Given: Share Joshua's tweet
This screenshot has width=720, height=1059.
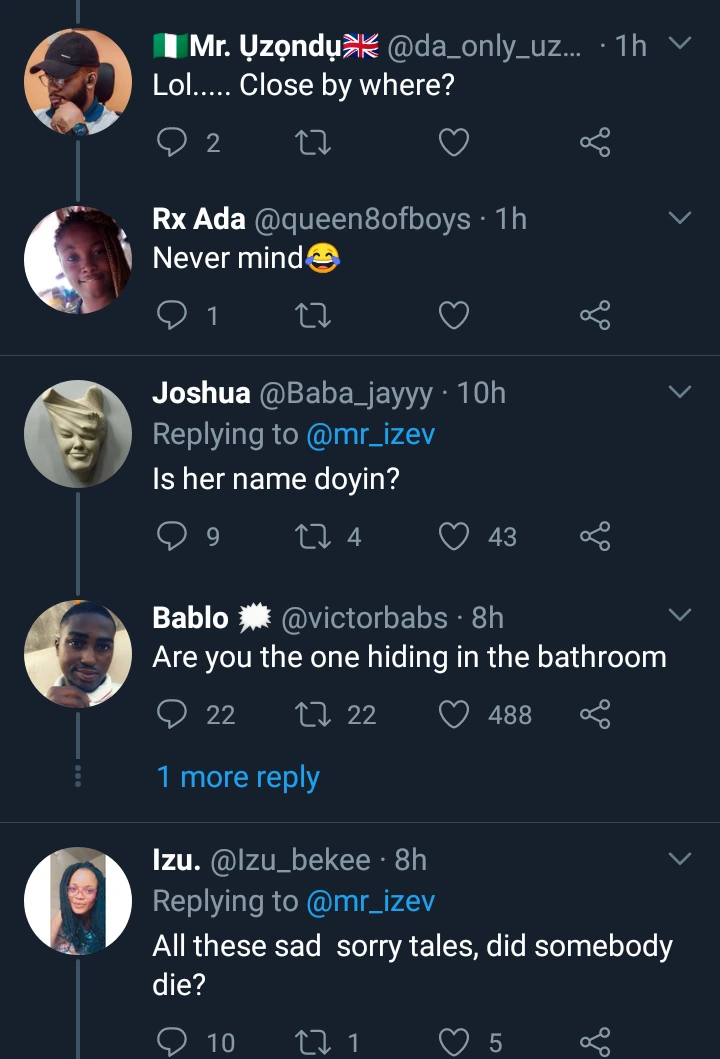Looking at the screenshot, I should pos(595,537).
